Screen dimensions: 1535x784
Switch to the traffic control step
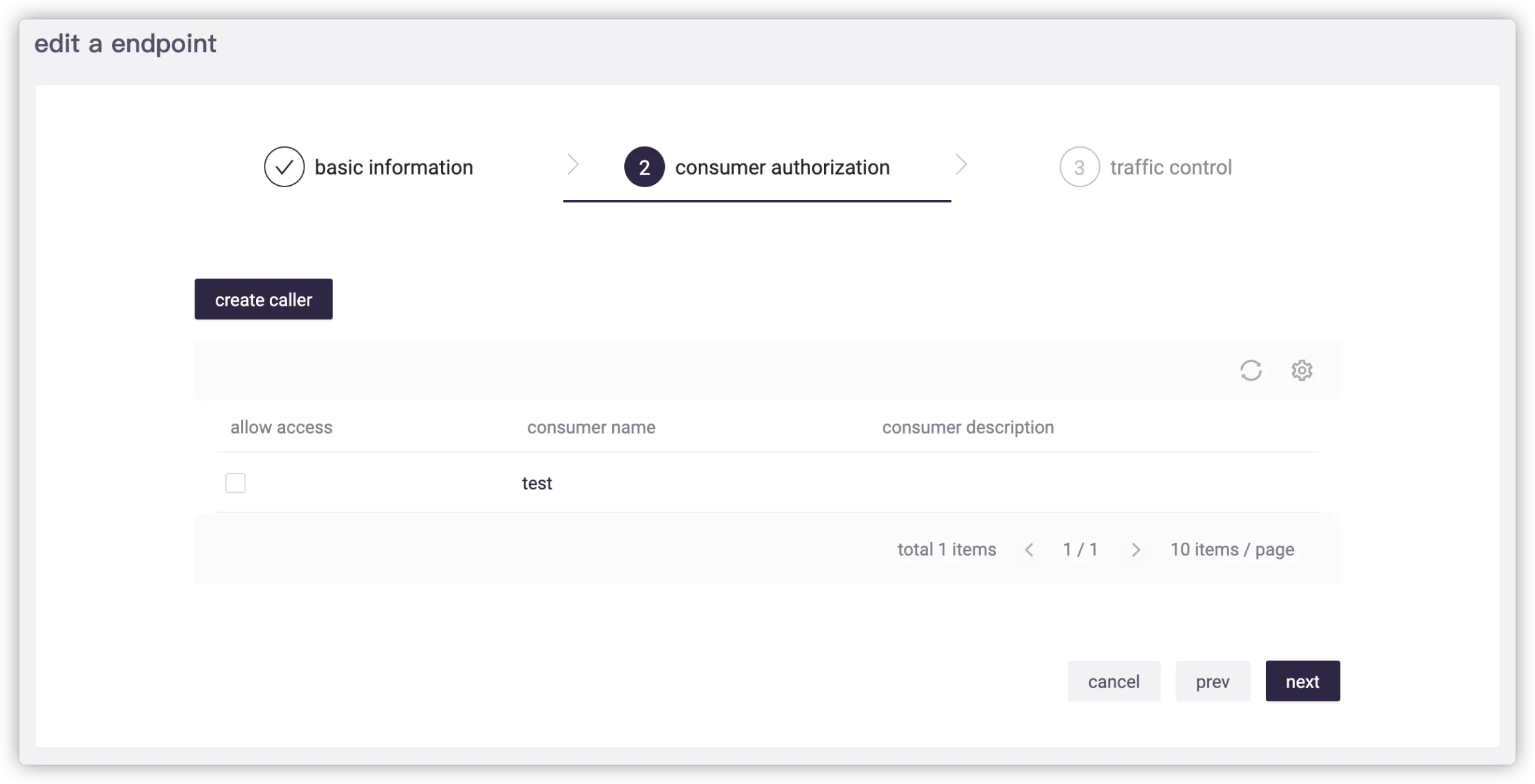point(1170,167)
